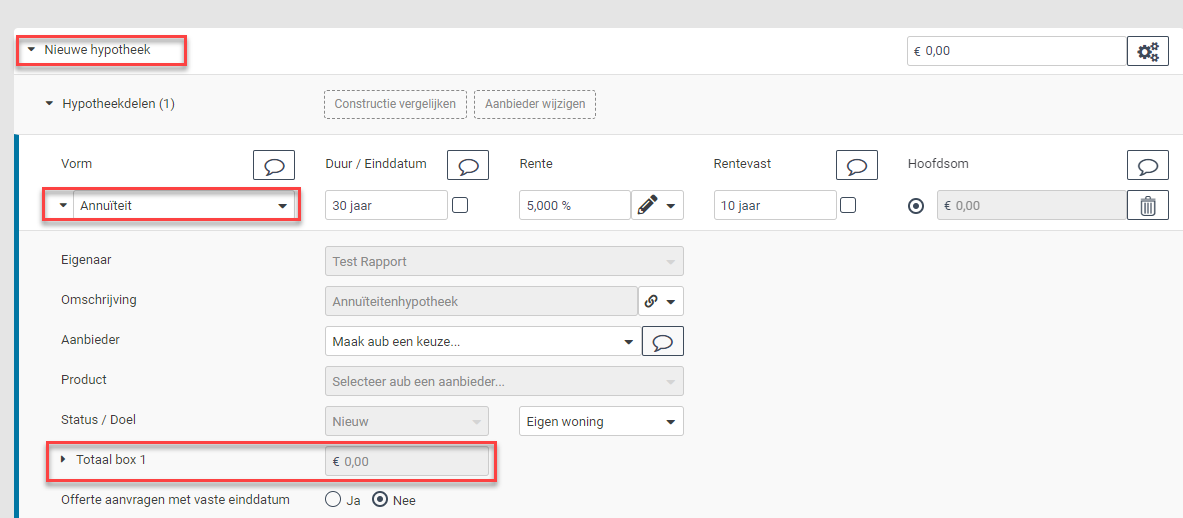This screenshot has height=518, width=1183.
Task: Open the Annuïteit mortgage form dropdown
Action: pos(183,205)
